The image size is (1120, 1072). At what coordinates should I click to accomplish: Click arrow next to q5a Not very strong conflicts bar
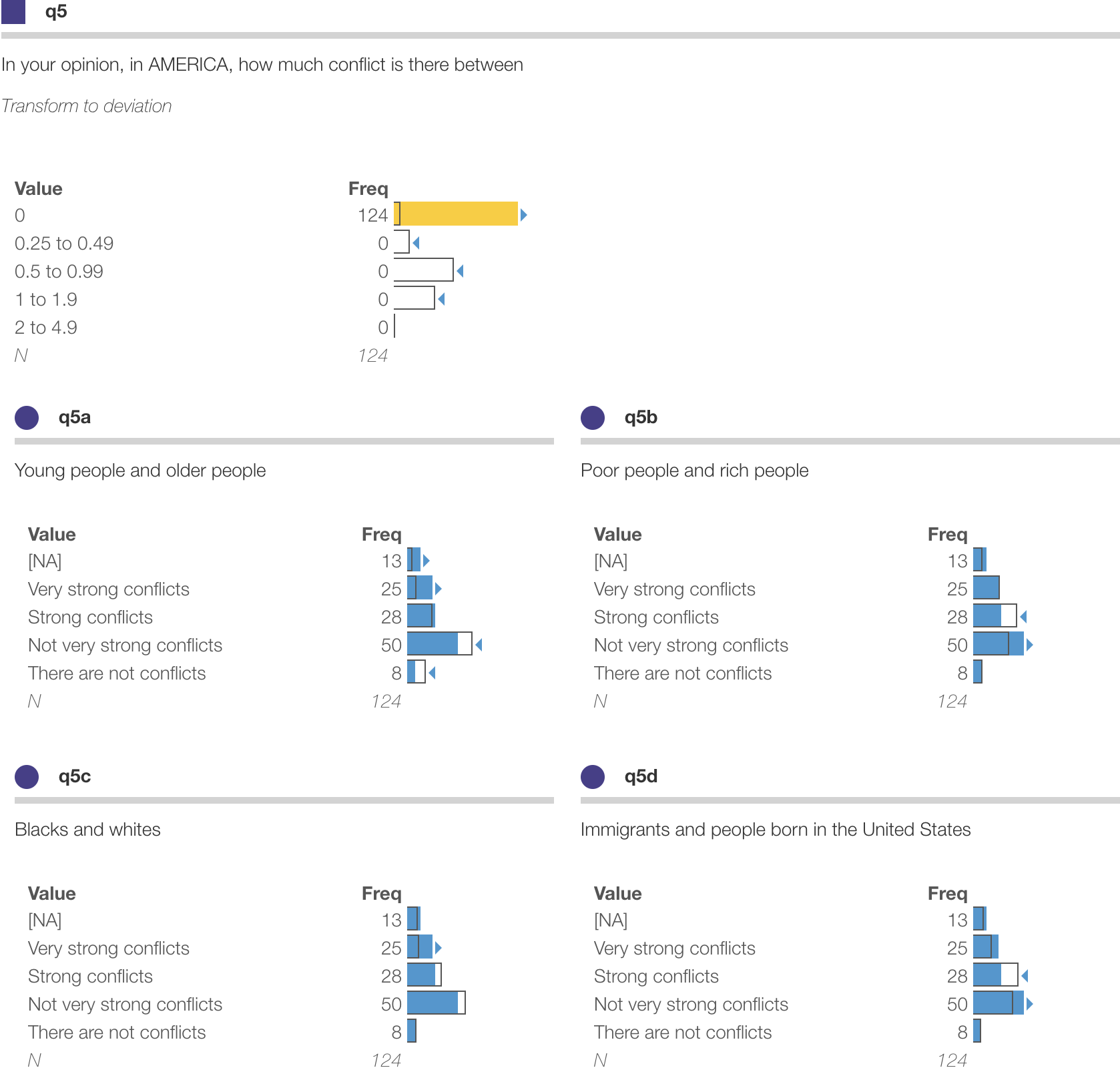point(479,645)
